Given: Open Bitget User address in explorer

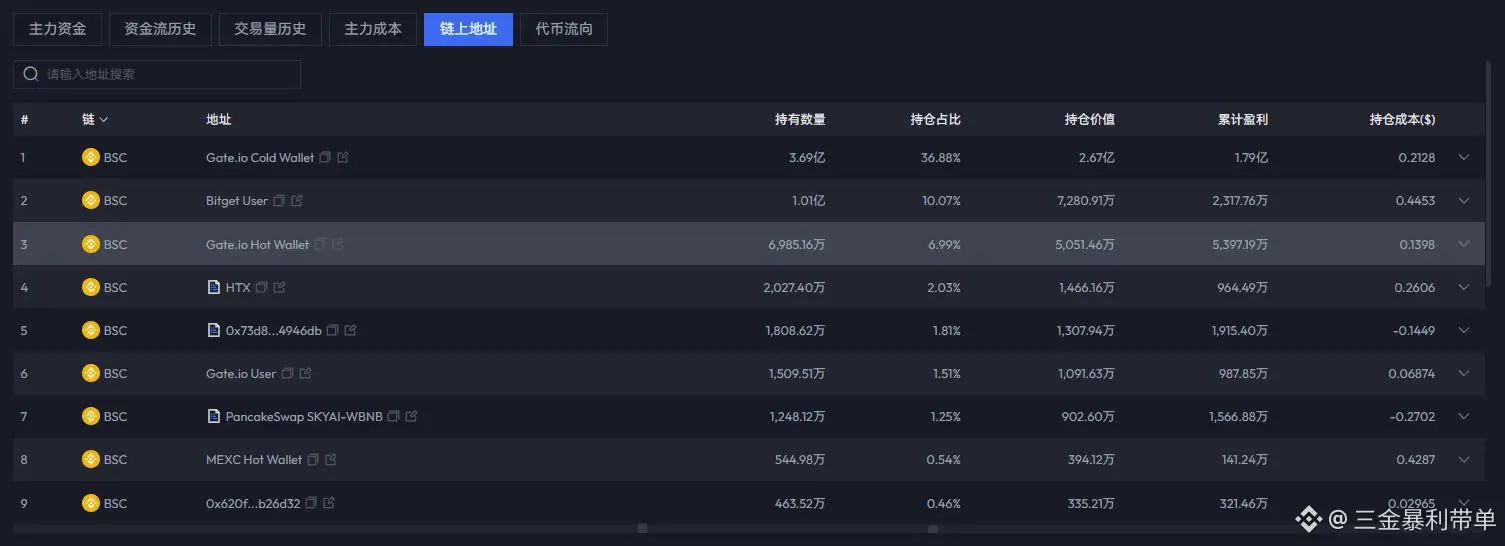Looking at the screenshot, I should pos(297,201).
